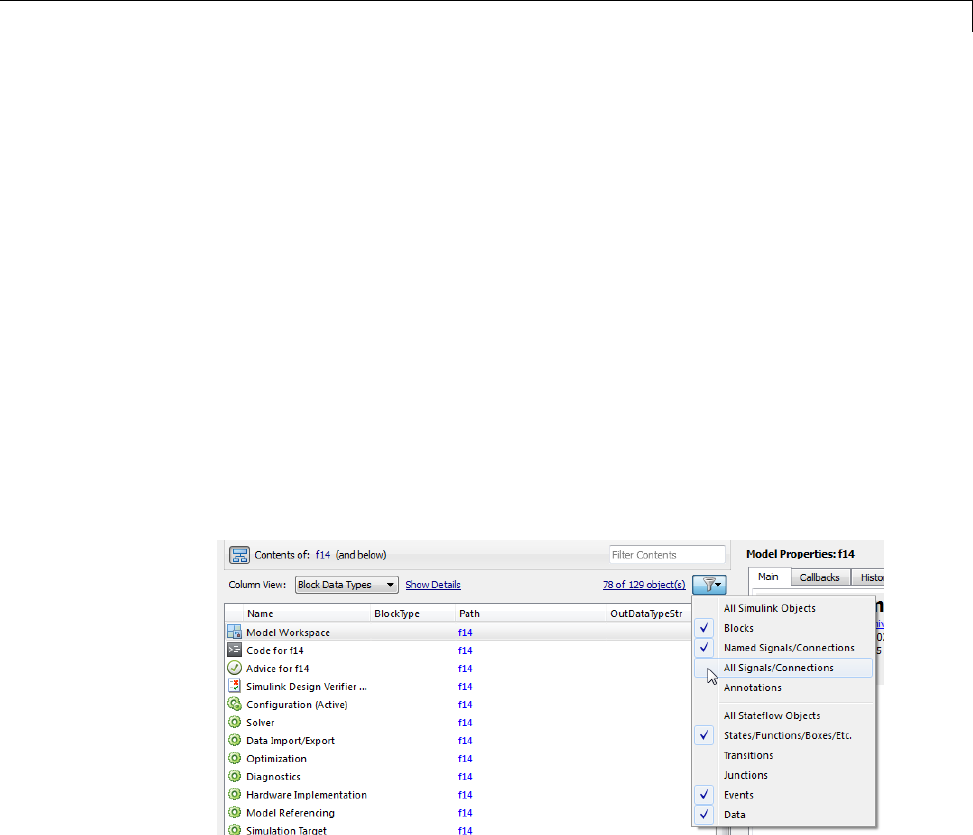Uncheck the Data filter option

coord(783,815)
